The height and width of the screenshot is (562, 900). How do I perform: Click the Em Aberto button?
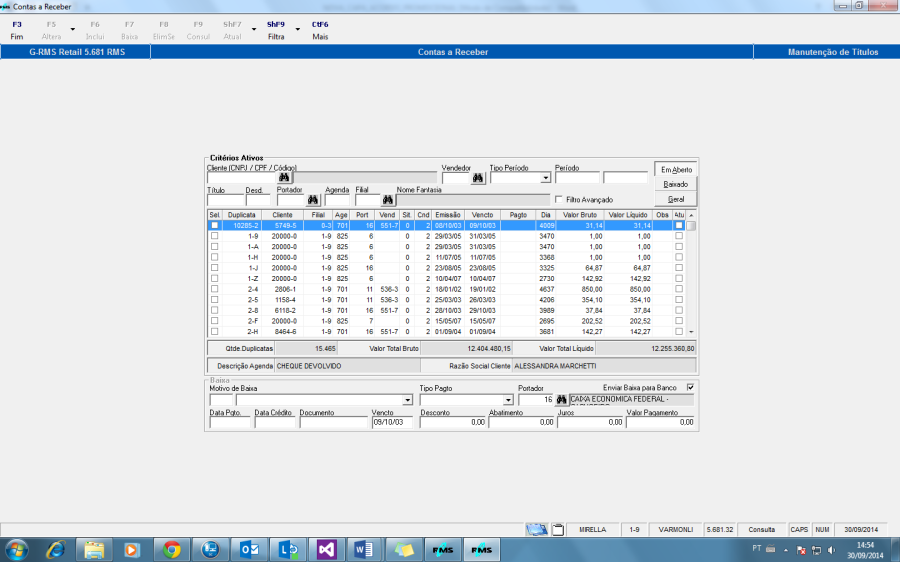676,169
